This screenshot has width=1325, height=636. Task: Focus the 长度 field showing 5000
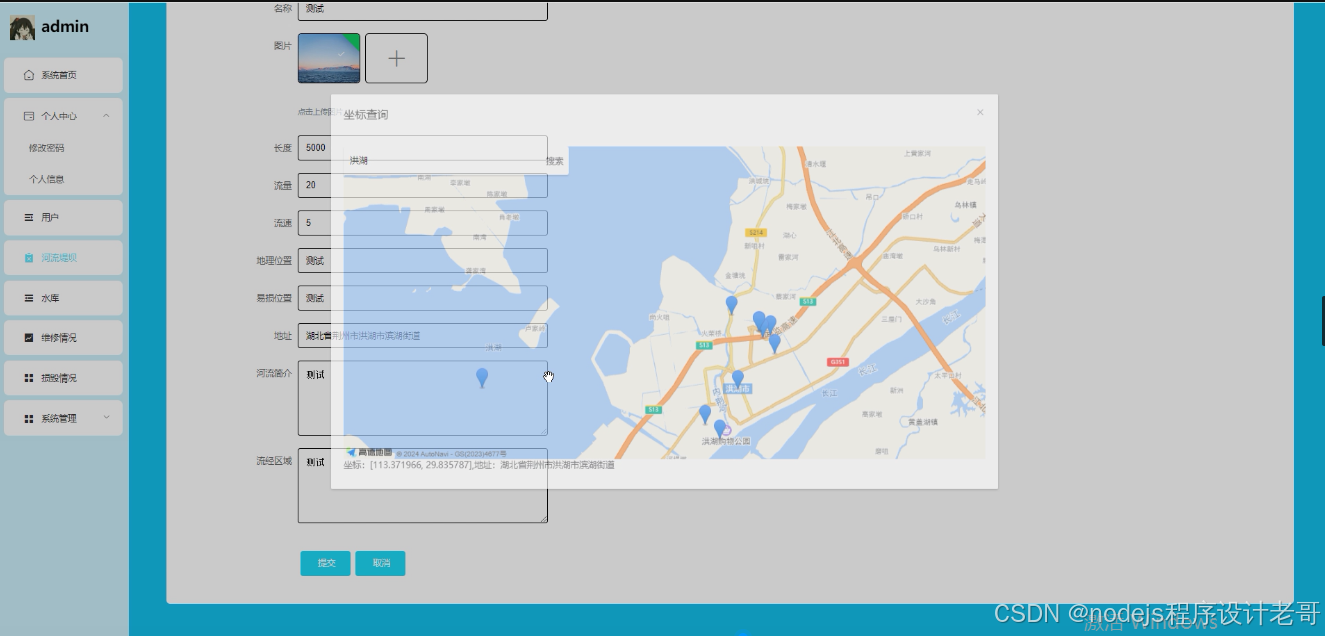click(x=423, y=148)
